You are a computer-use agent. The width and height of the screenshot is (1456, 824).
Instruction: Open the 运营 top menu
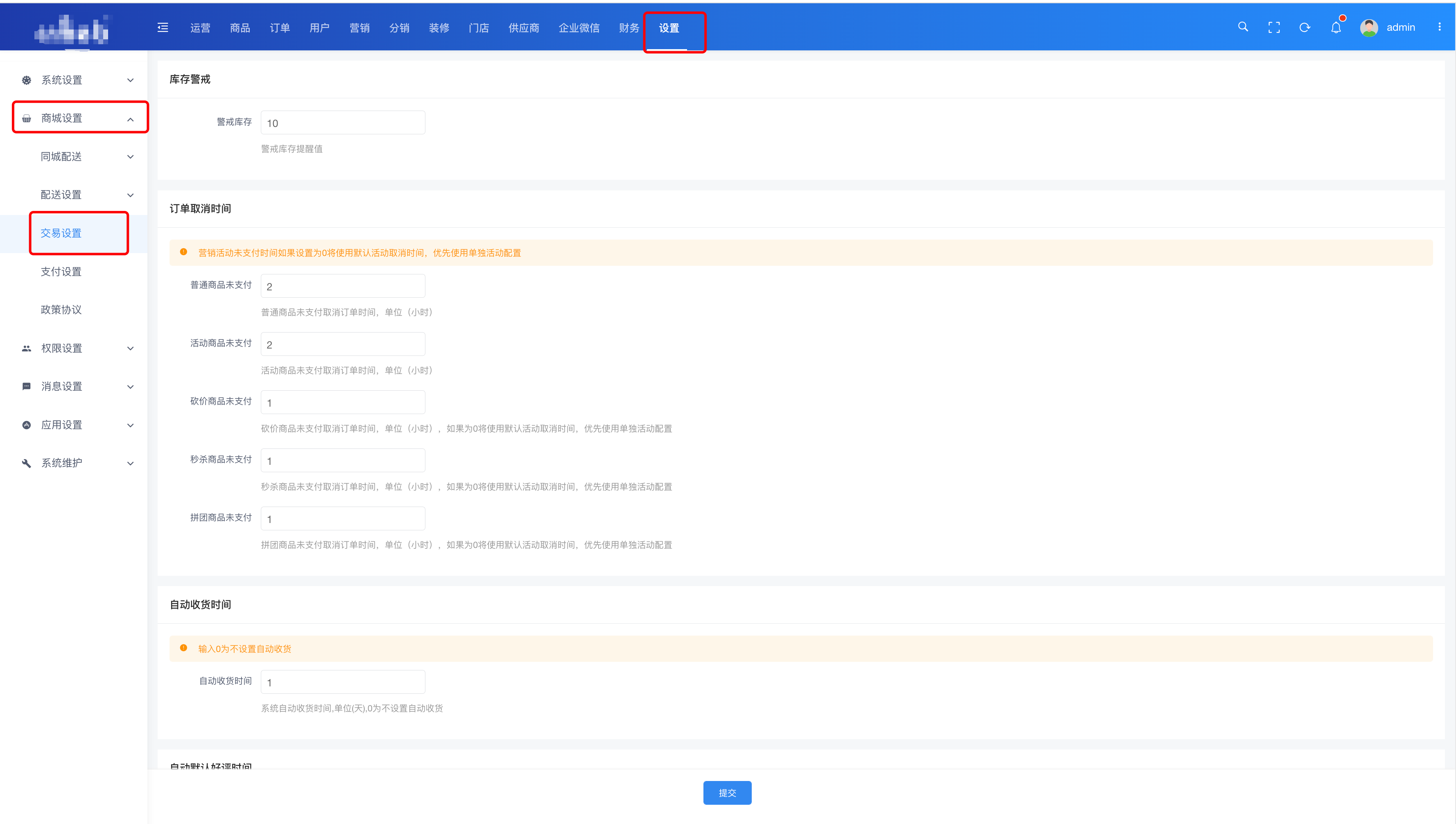pyautogui.click(x=200, y=28)
